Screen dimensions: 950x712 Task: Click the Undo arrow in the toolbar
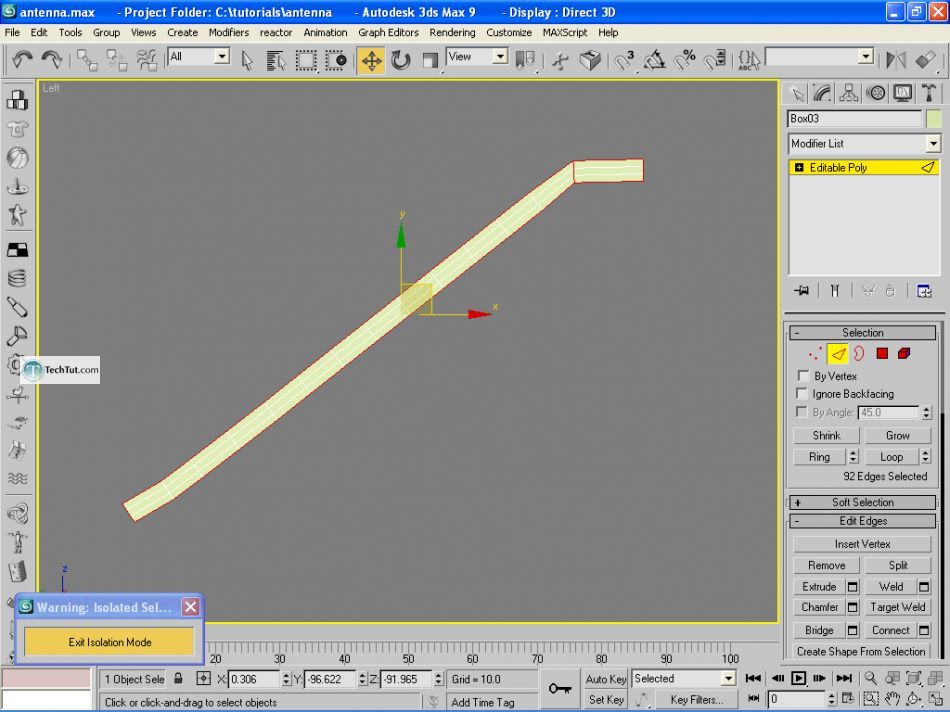22,59
